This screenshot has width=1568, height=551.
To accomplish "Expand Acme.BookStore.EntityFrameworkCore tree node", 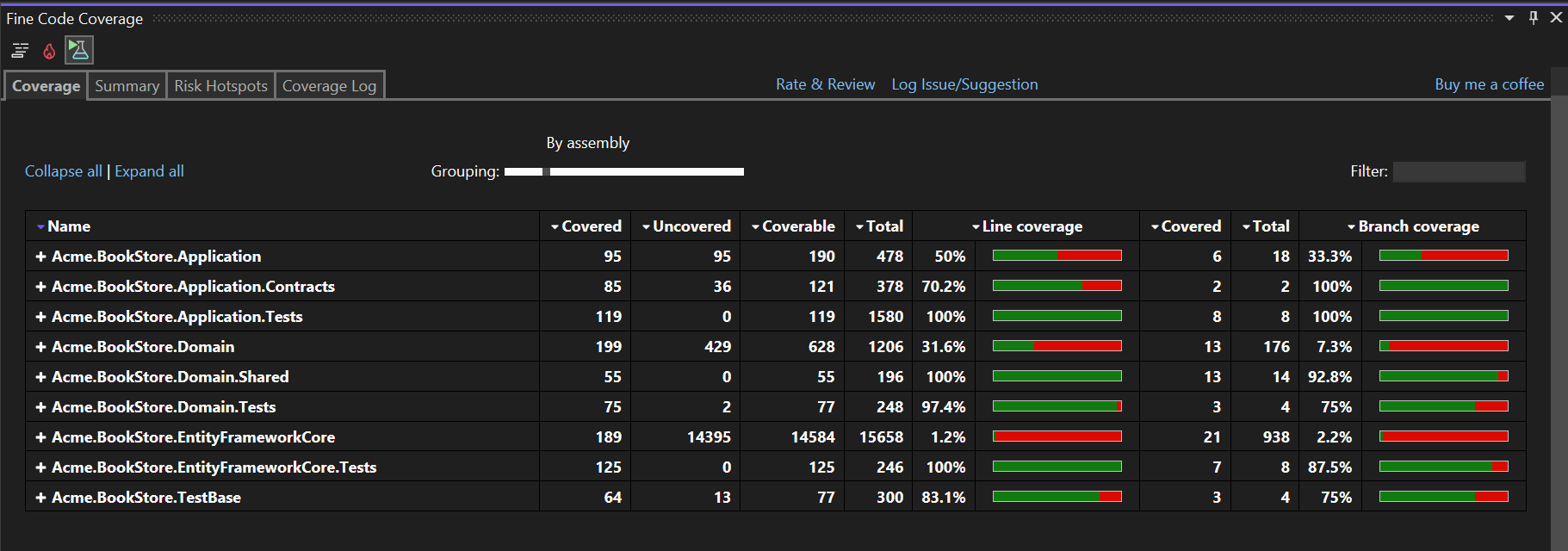I will click(x=40, y=437).
